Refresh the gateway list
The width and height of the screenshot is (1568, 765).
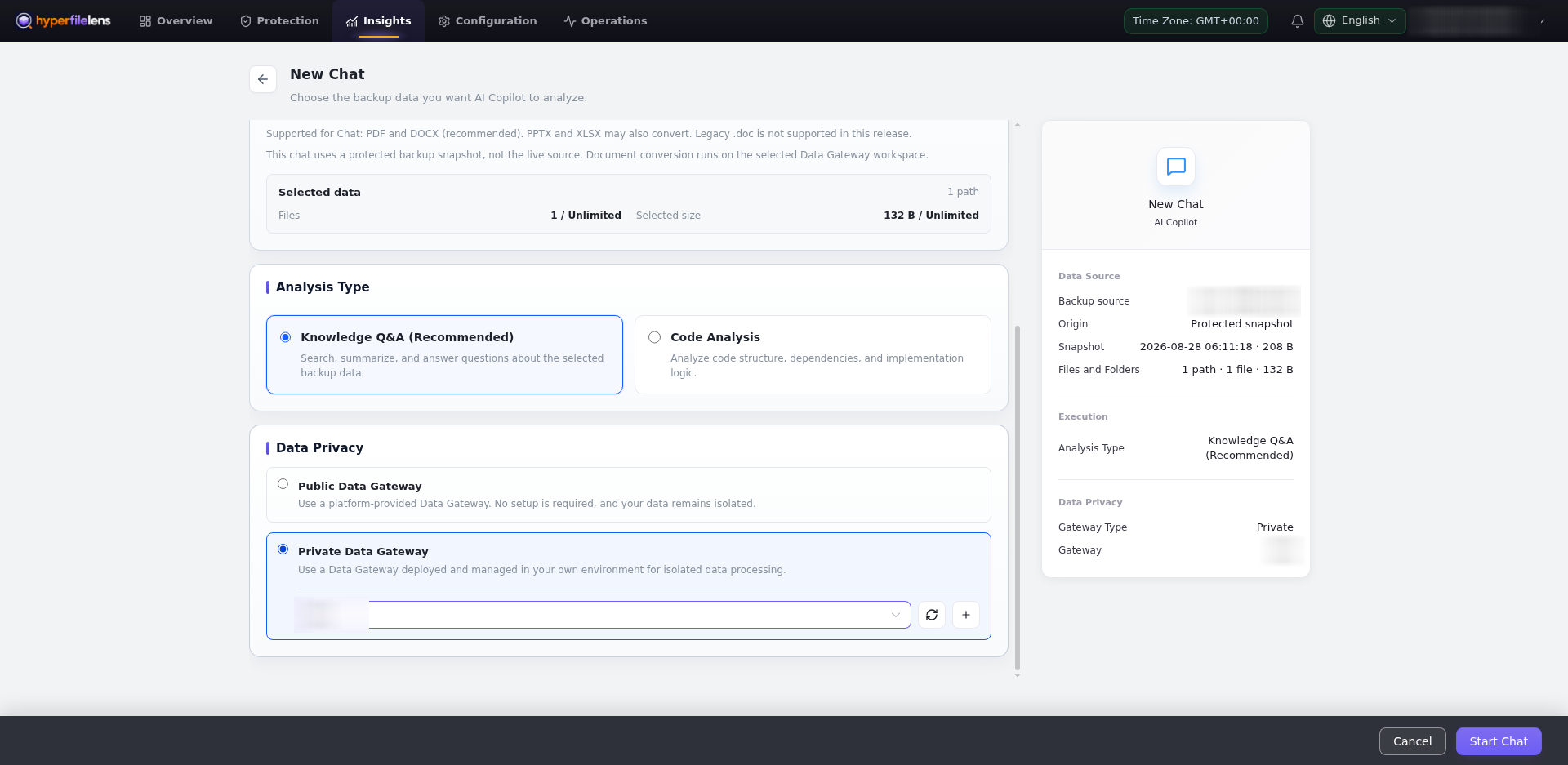932,615
